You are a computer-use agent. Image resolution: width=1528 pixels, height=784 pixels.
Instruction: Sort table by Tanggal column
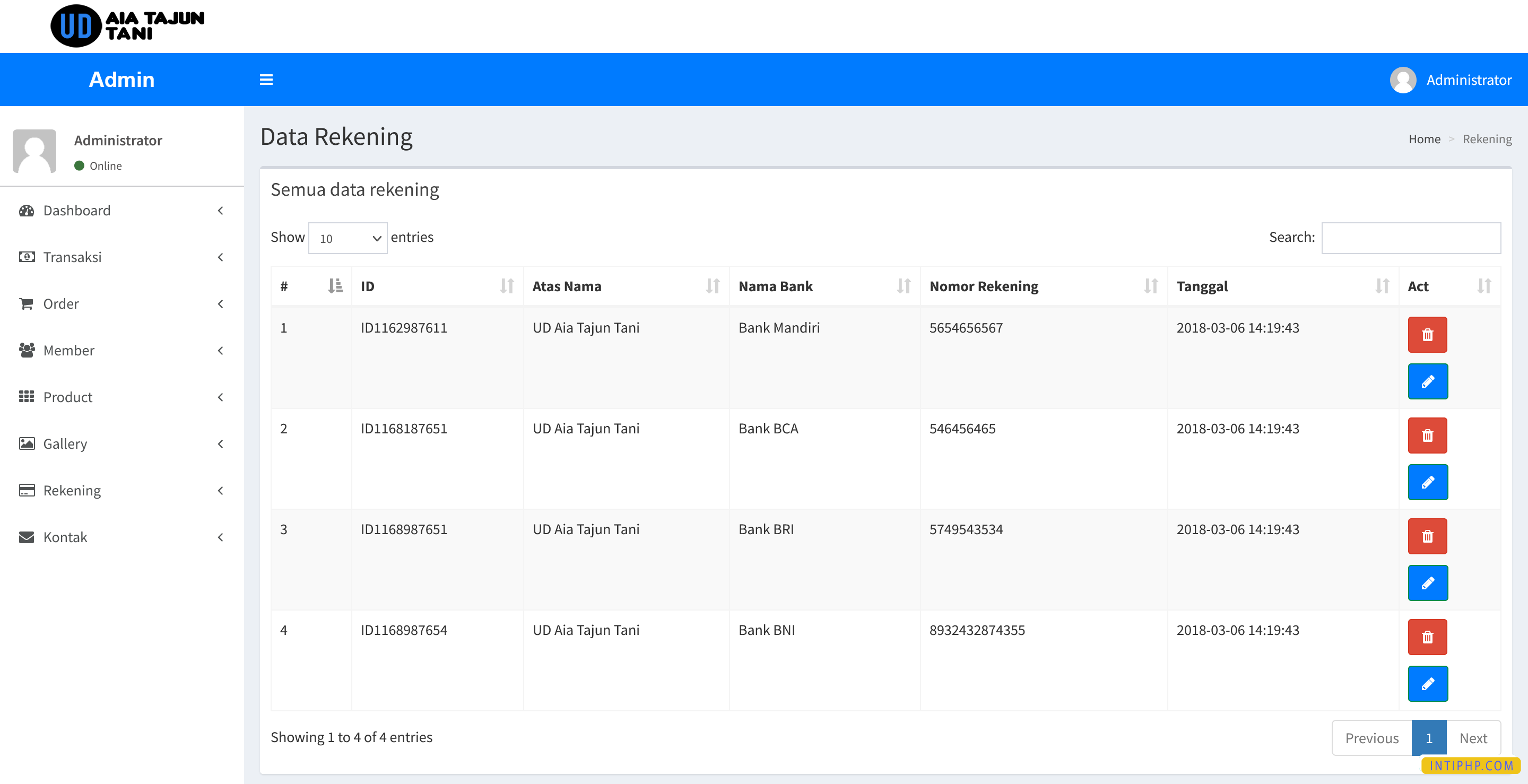pos(1282,286)
